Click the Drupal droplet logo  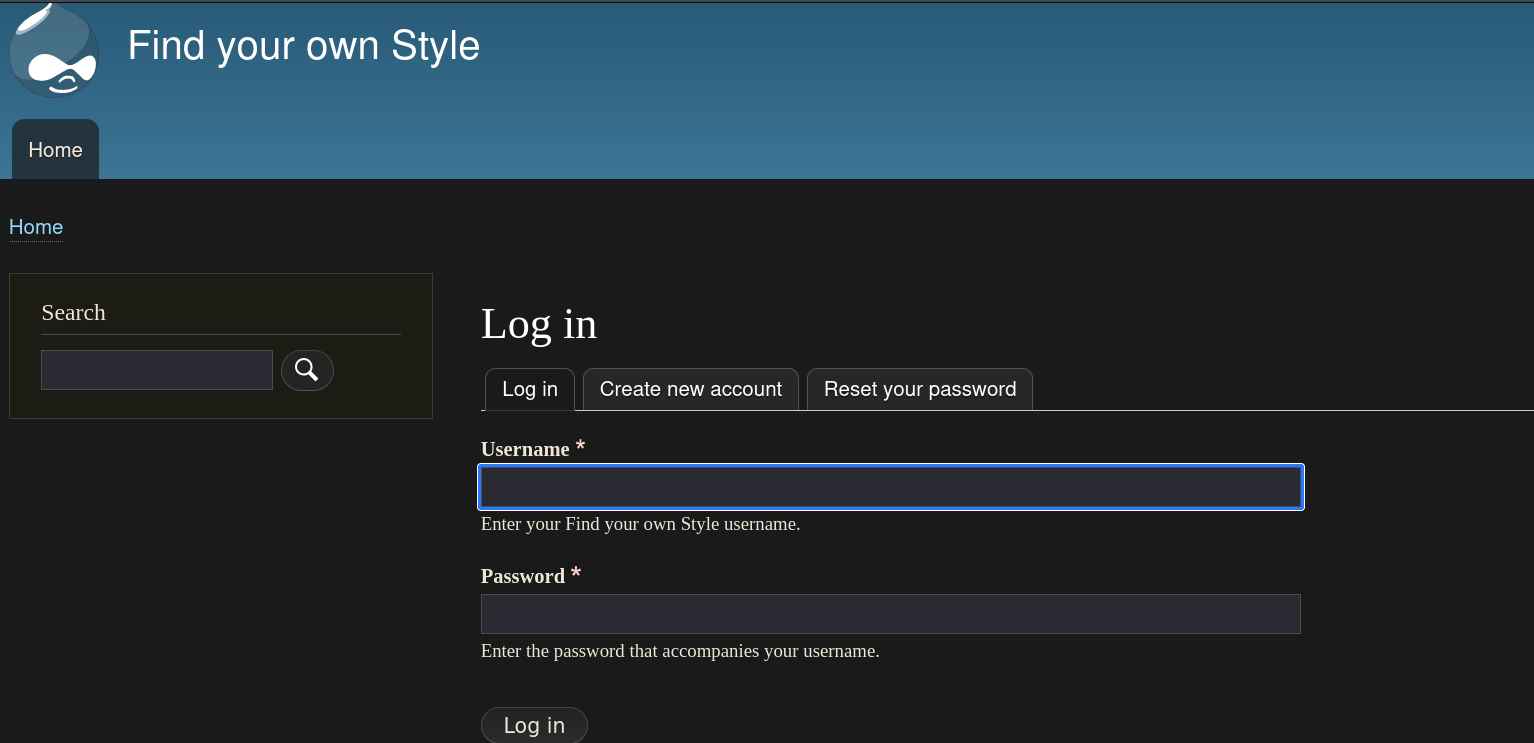[x=54, y=50]
